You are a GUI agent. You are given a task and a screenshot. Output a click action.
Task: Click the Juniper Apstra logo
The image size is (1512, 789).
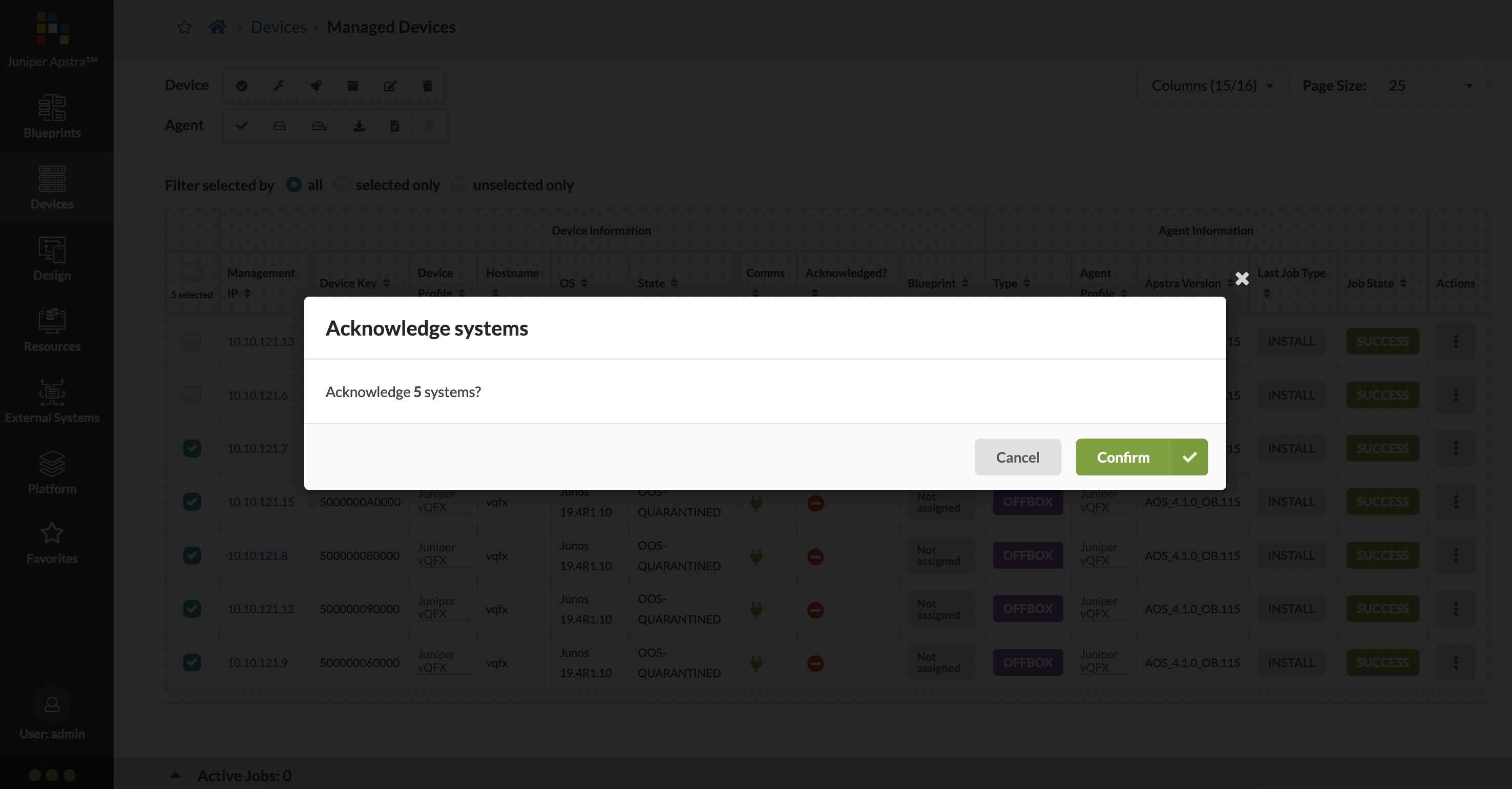[x=52, y=28]
